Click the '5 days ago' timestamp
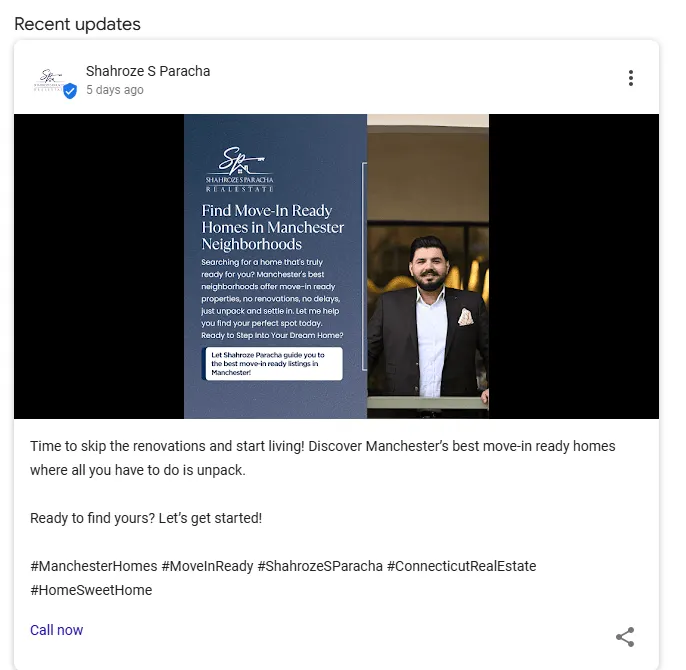Image resolution: width=686 pixels, height=670 pixels. click(115, 90)
